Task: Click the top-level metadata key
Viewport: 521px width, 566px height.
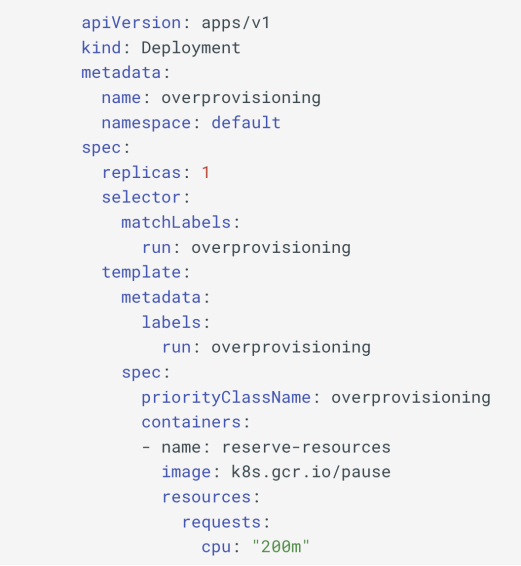Action: click(x=121, y=73)
